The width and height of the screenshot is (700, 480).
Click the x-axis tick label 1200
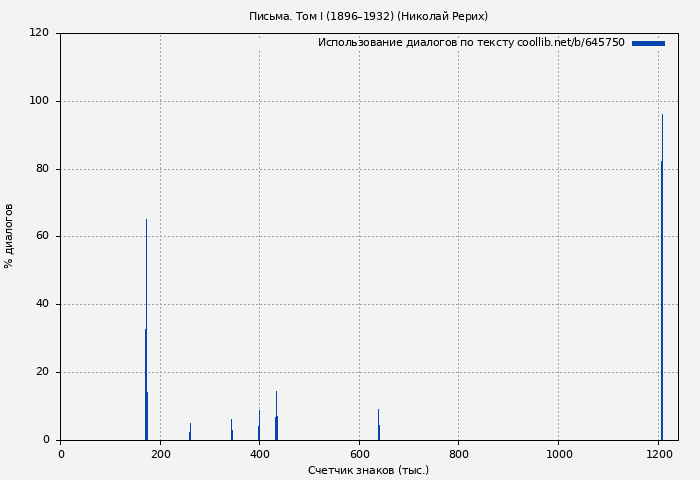click(657, 454)
